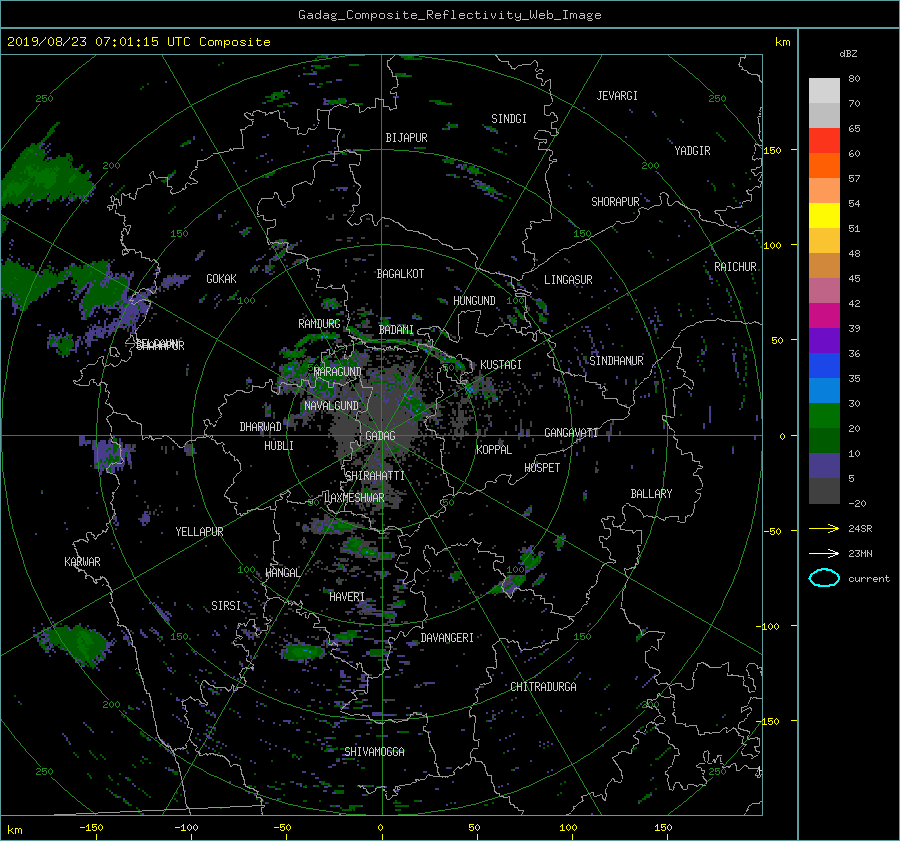Click the GOKAK city label
900x841 pixels.
[221, 279]
